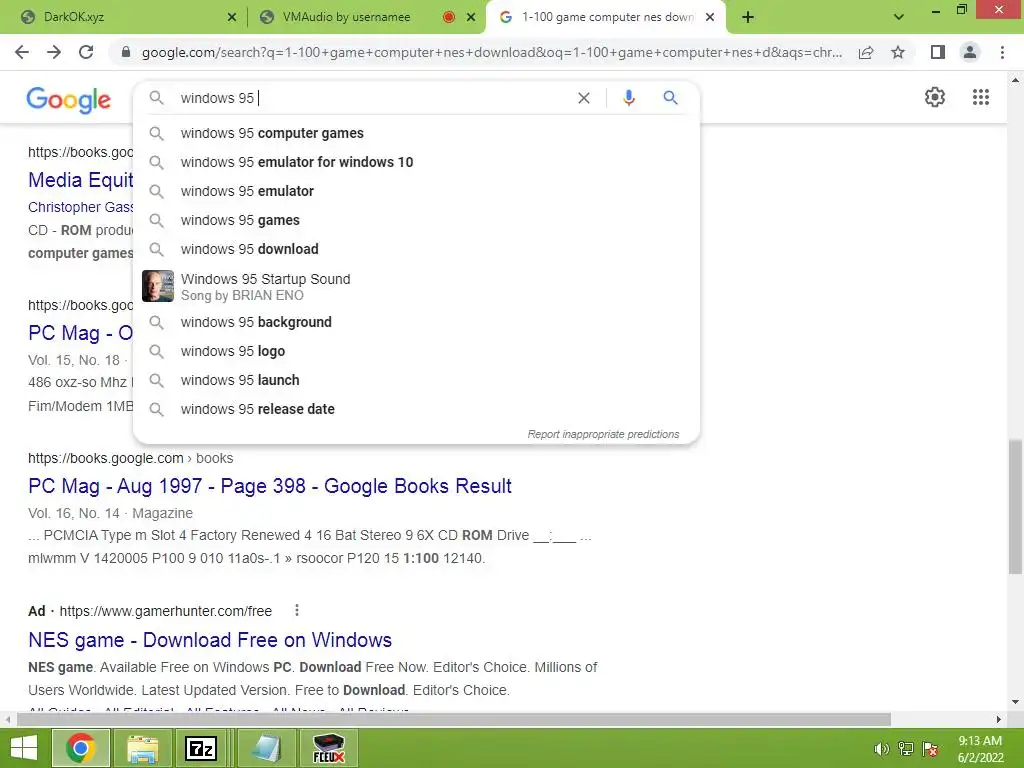1024x768 pixels.
Task: Open the Chrome side panel
Action: 938,52
